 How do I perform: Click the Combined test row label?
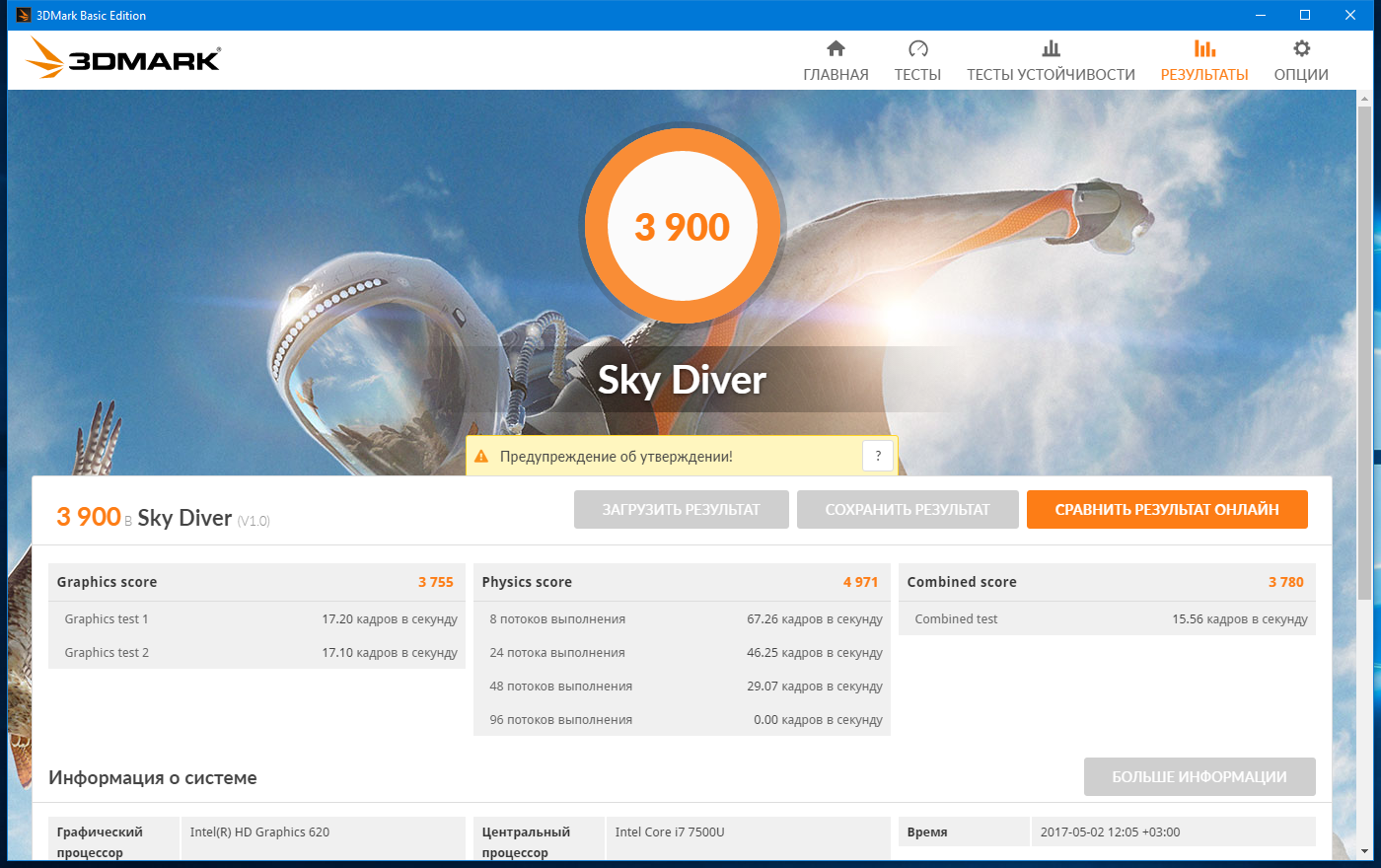tap(956, 619)
